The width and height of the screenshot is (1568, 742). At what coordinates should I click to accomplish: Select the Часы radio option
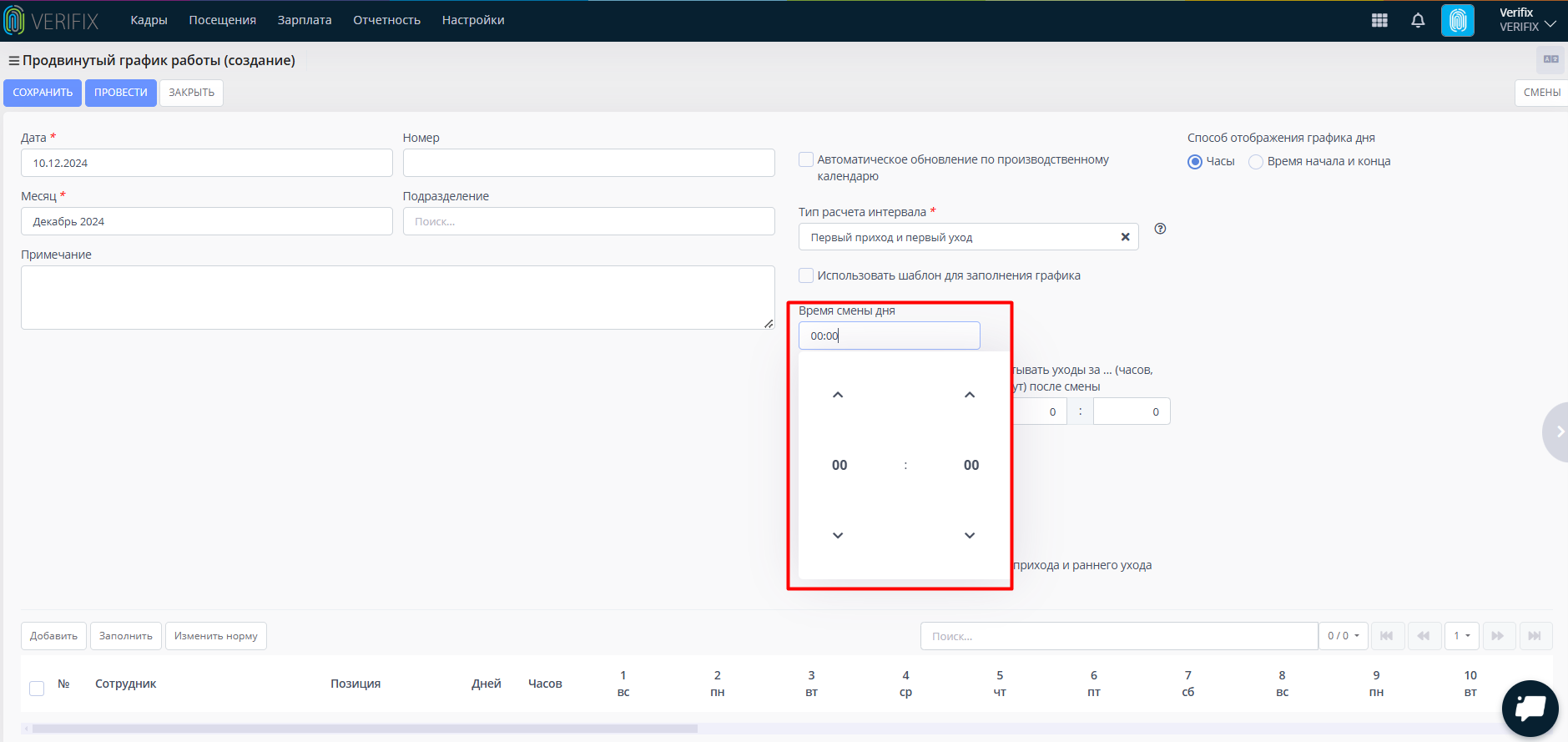1195,162
